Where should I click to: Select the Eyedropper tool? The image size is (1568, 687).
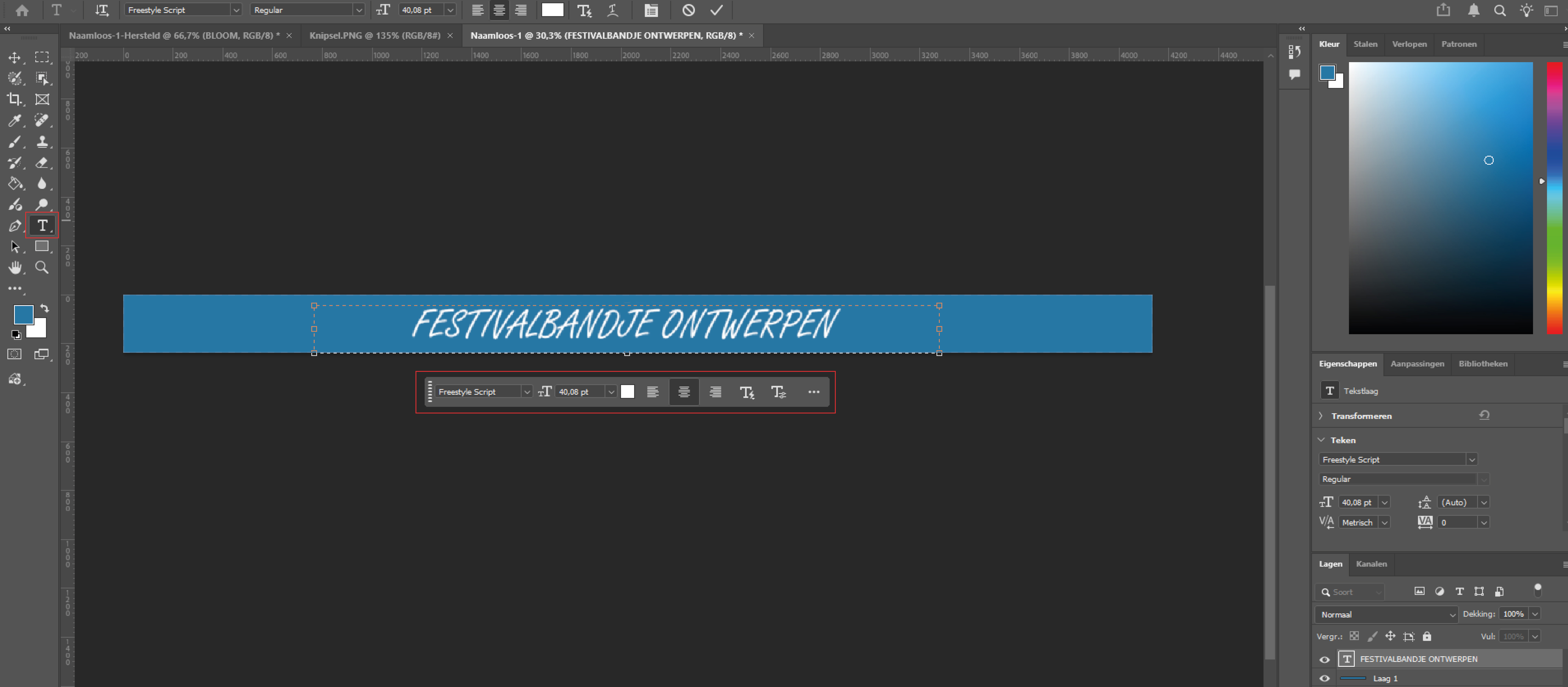pyautogui.click(x=15, y=121)
